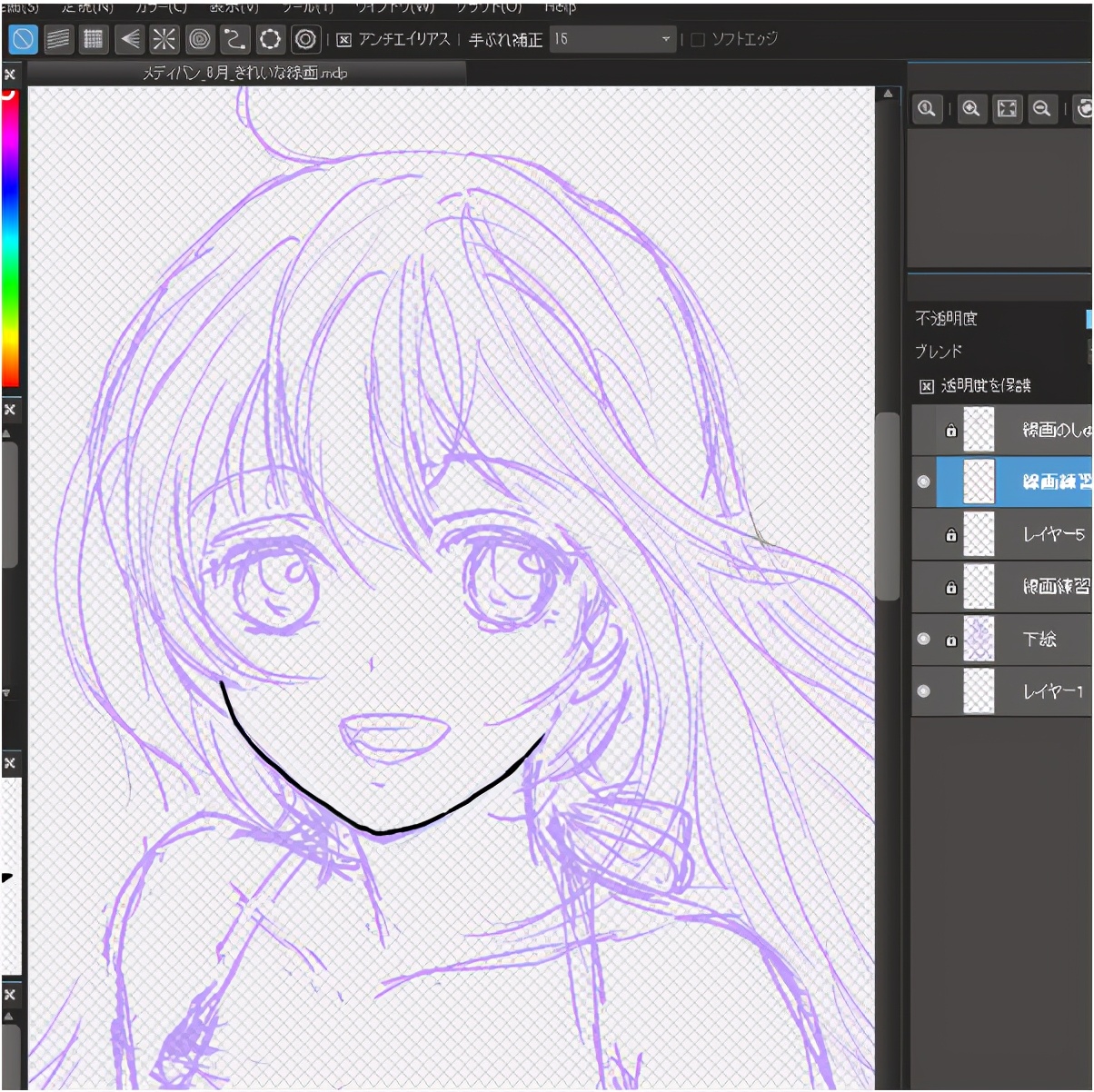Click the zoom in navigator icon
1094x1092 pixels.
point(971,109)
